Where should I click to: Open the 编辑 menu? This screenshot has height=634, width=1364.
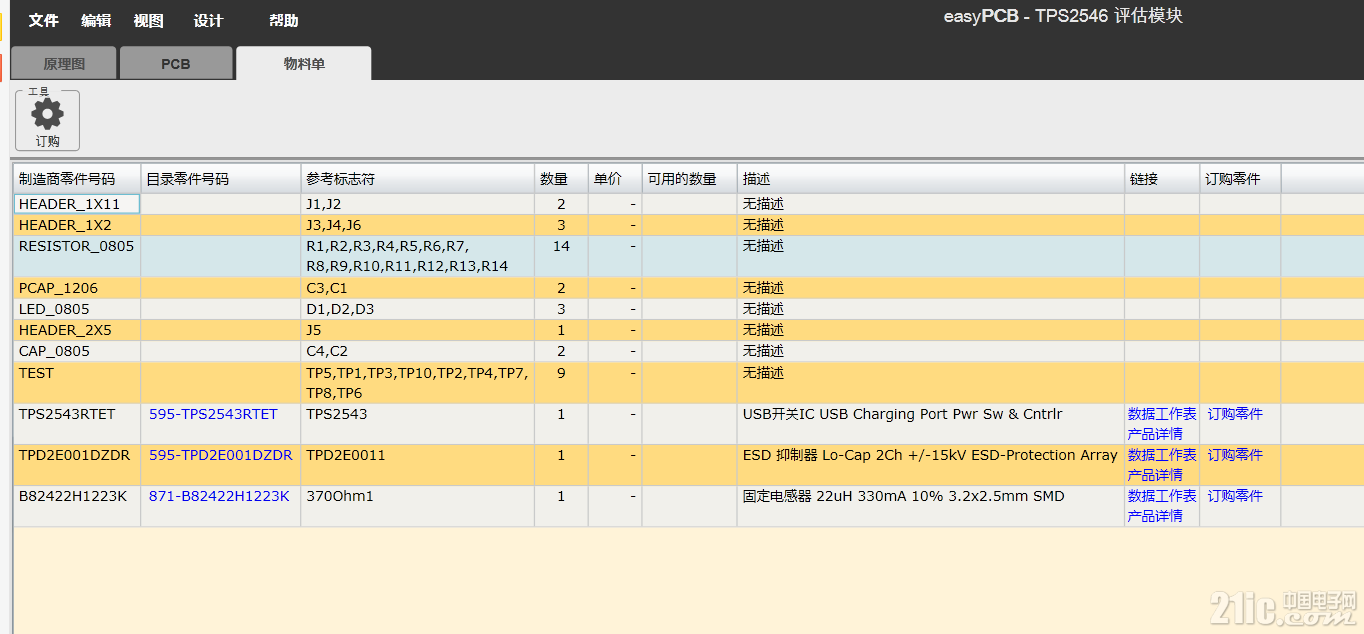point(96,20)
